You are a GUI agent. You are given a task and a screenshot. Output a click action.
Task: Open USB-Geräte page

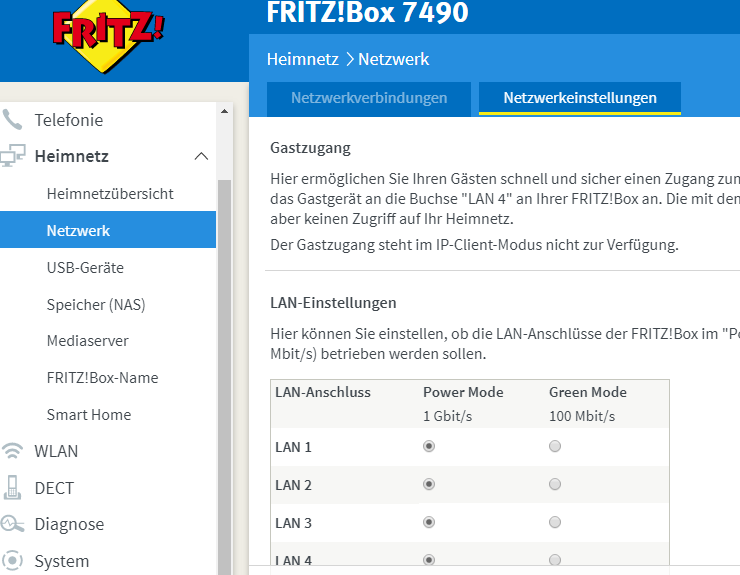tap(85, 268)
